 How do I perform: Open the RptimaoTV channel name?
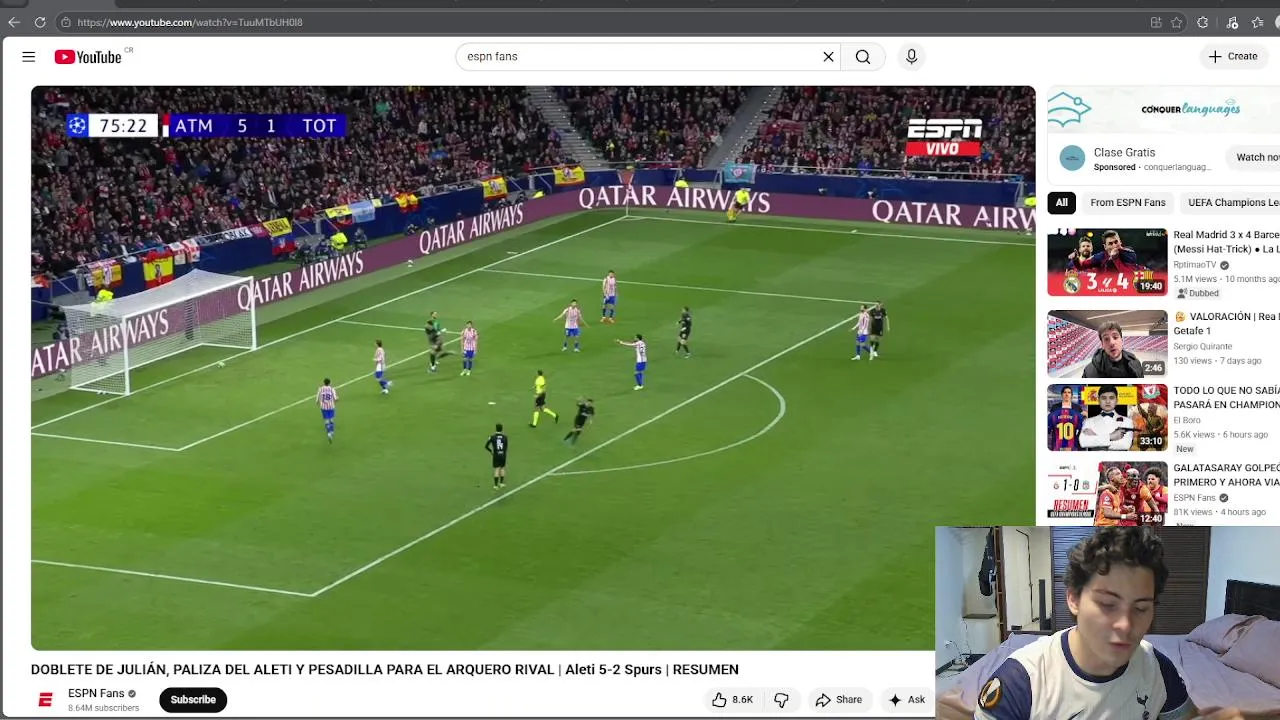pyautogui.click(x=1195, y=266)
